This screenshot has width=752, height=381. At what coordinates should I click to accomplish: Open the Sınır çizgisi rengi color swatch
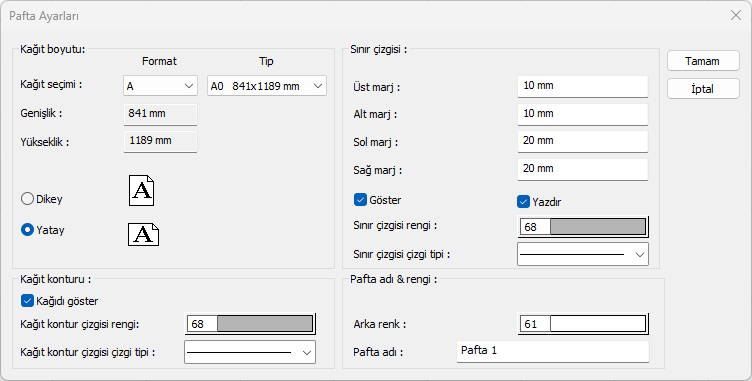(583, 227)
